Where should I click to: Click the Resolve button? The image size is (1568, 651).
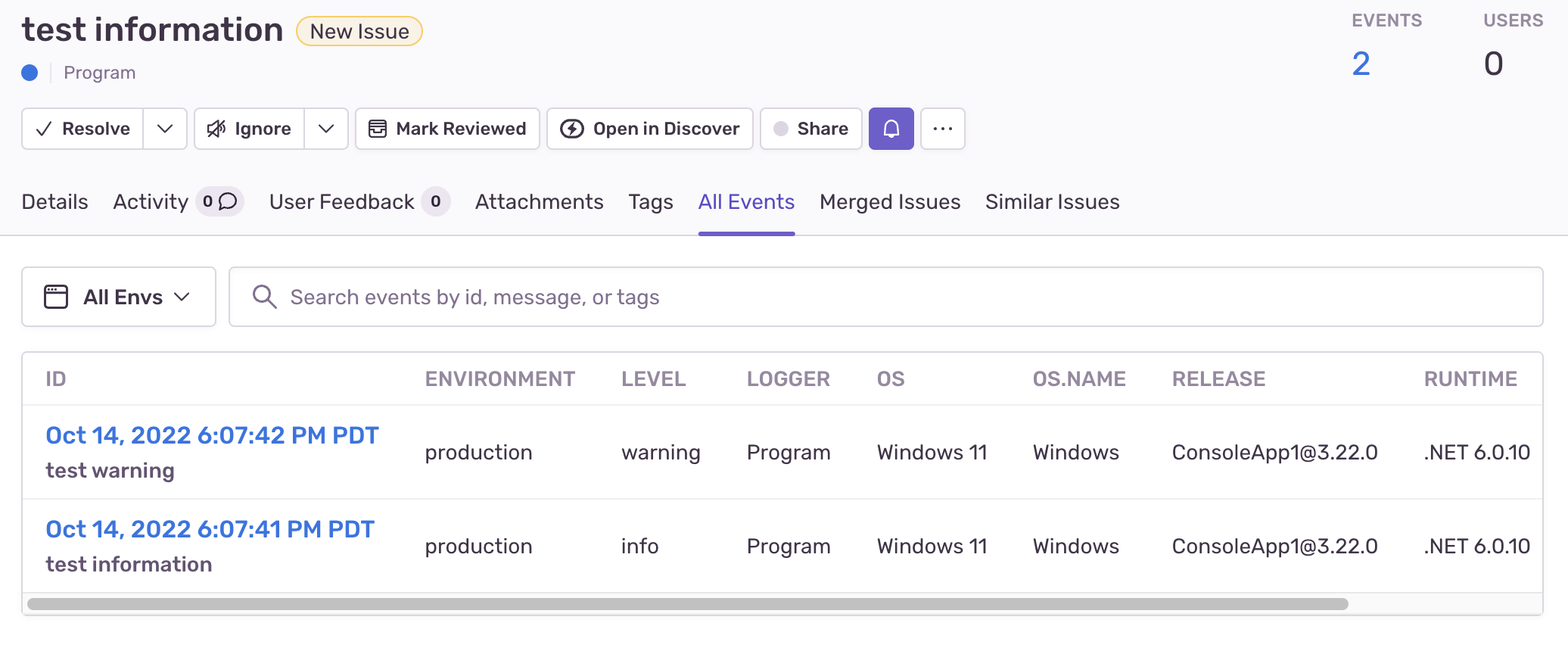(x=82, y=129)
